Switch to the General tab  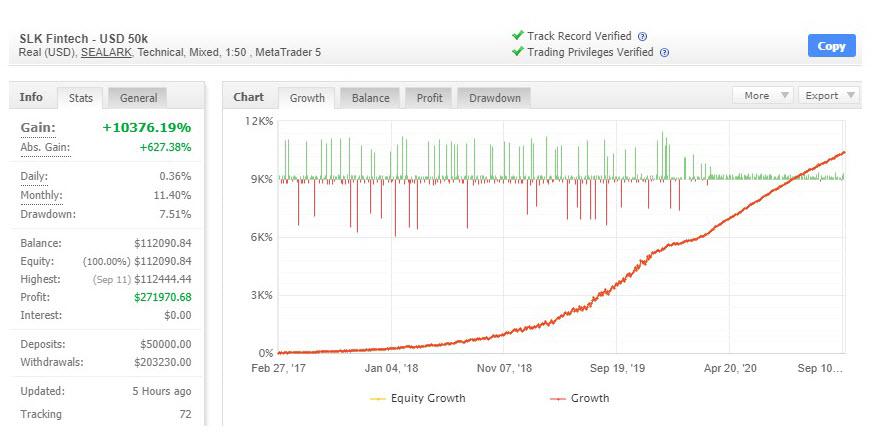pyautogui.click(x=138, y=98)
